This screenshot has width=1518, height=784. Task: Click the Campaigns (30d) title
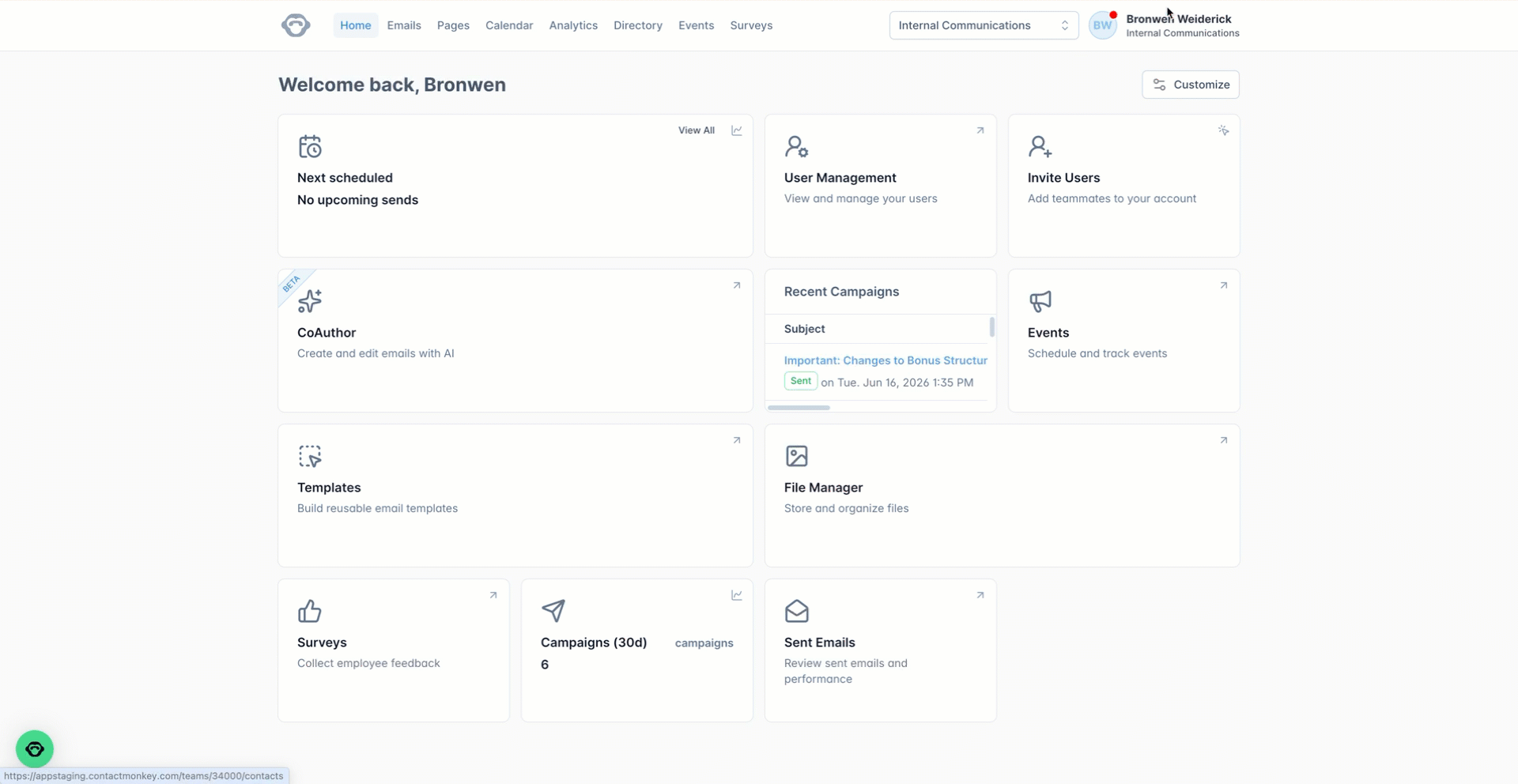pos(594,643)
